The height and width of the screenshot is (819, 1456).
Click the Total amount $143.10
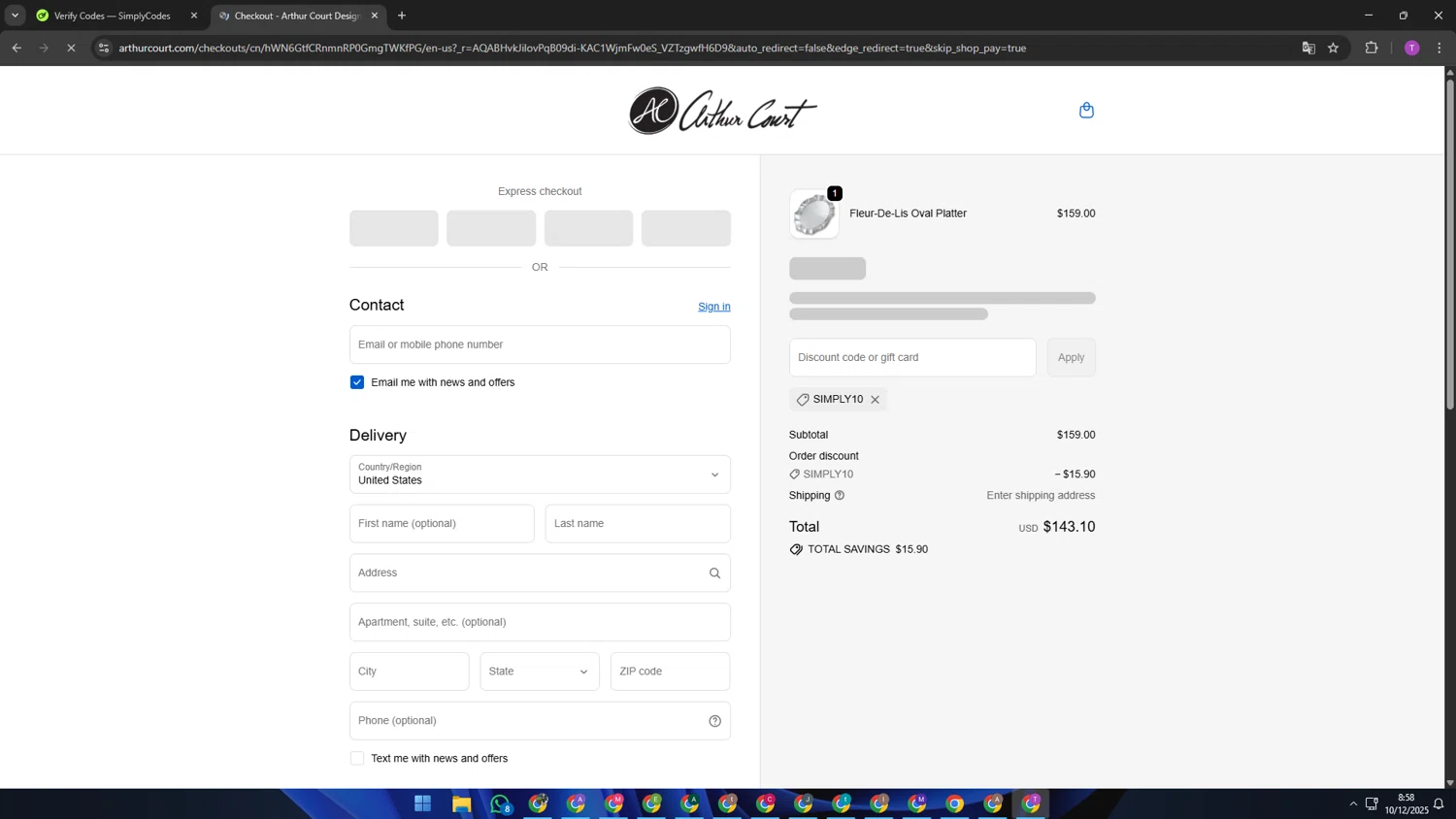[1069, 527]
